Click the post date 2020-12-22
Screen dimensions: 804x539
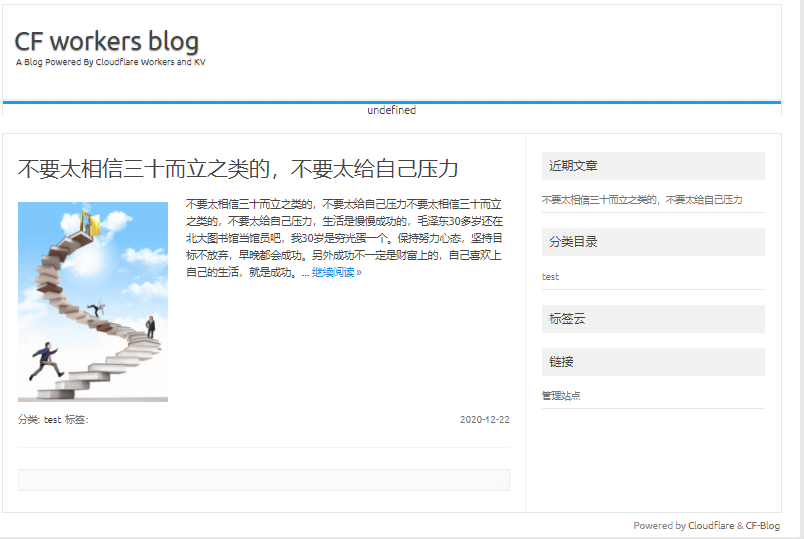click(x=484, y=420)
